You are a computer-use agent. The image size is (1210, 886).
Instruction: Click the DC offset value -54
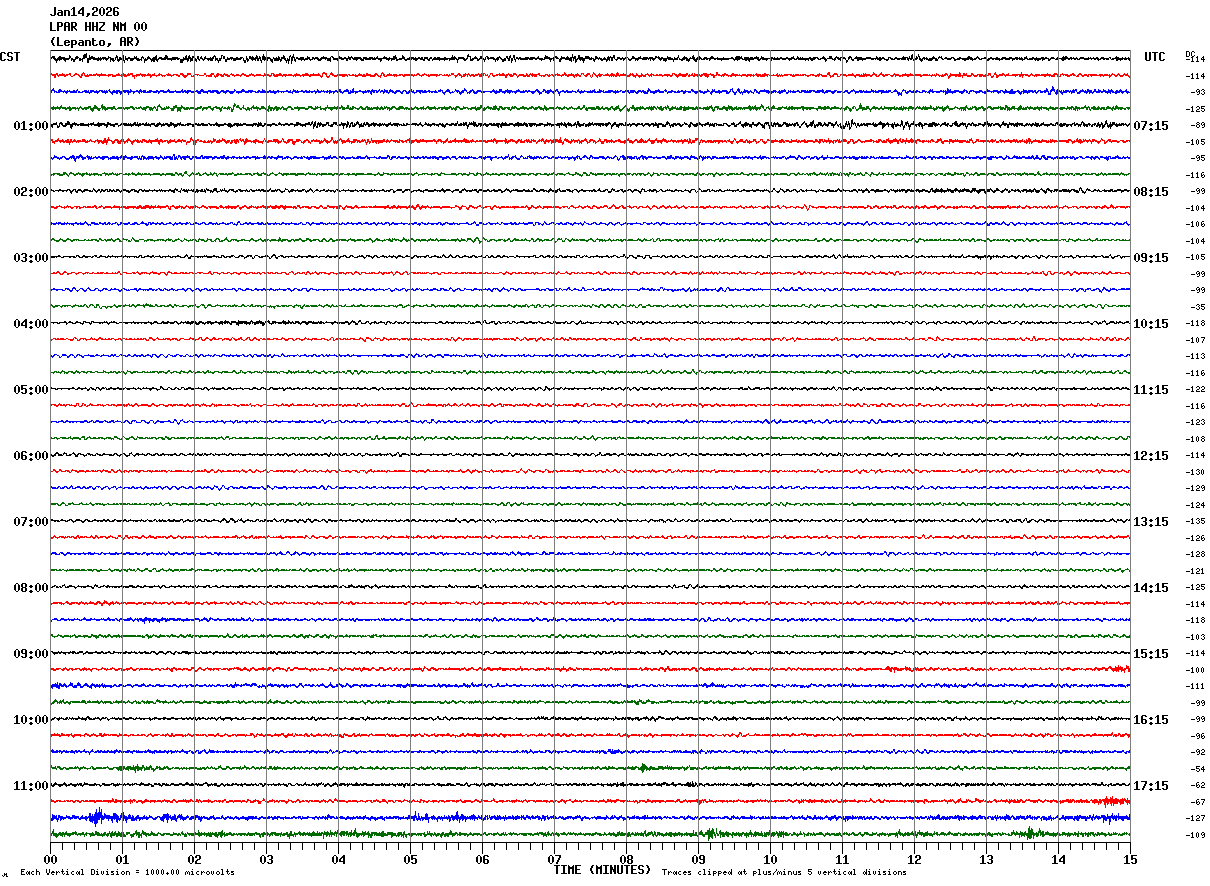1196,769
